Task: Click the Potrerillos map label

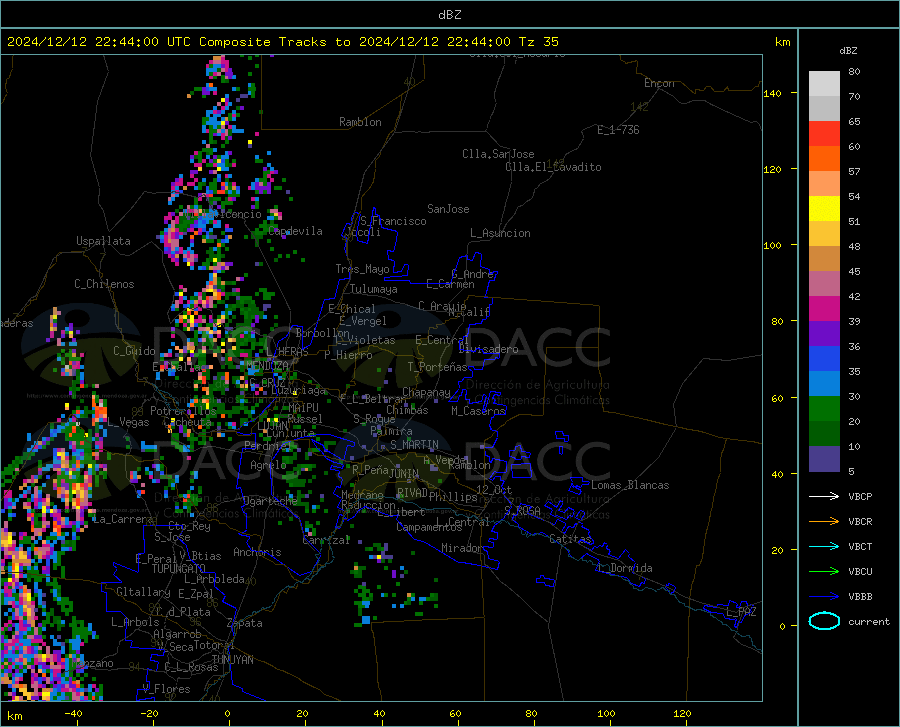Action: tap(183, 411)
